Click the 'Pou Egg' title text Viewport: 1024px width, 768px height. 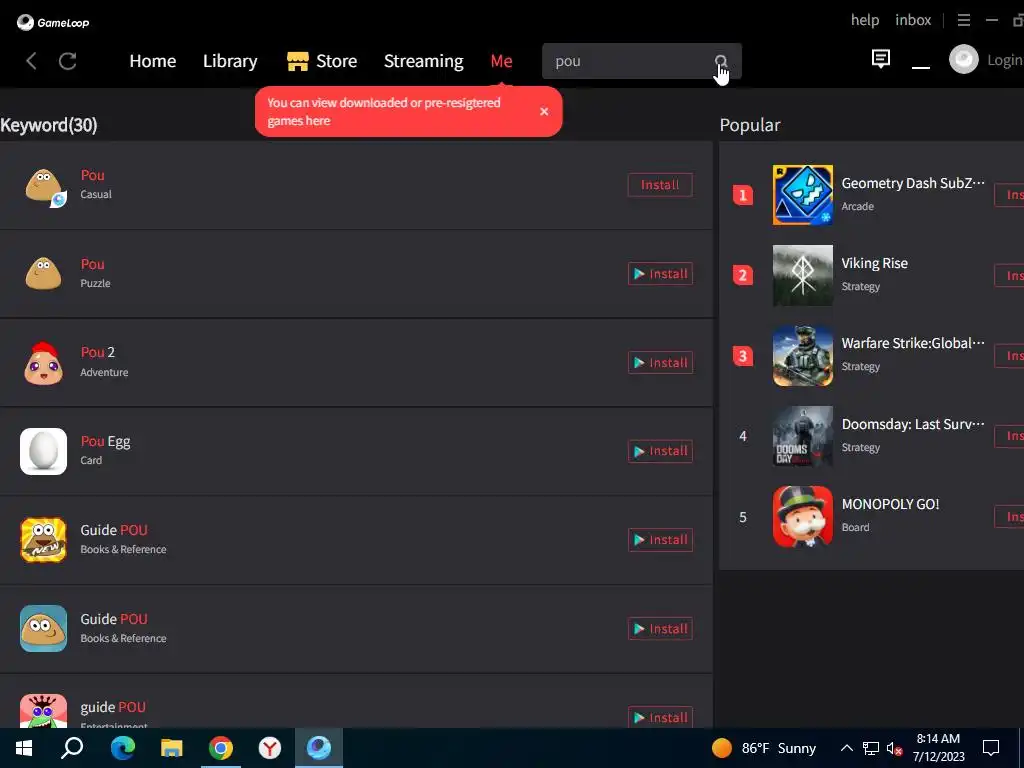(105, 441)
